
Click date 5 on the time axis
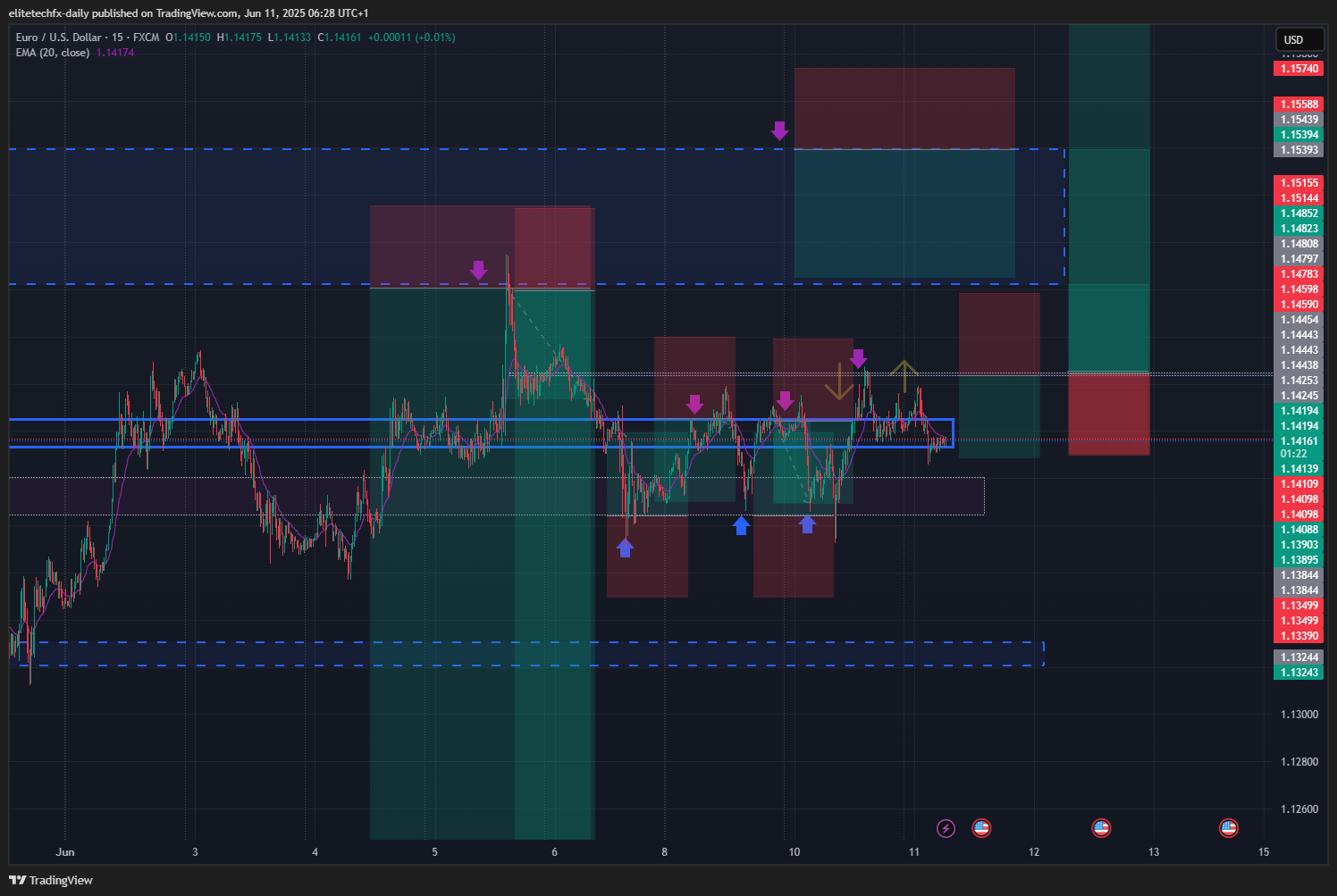click(435, 852)
